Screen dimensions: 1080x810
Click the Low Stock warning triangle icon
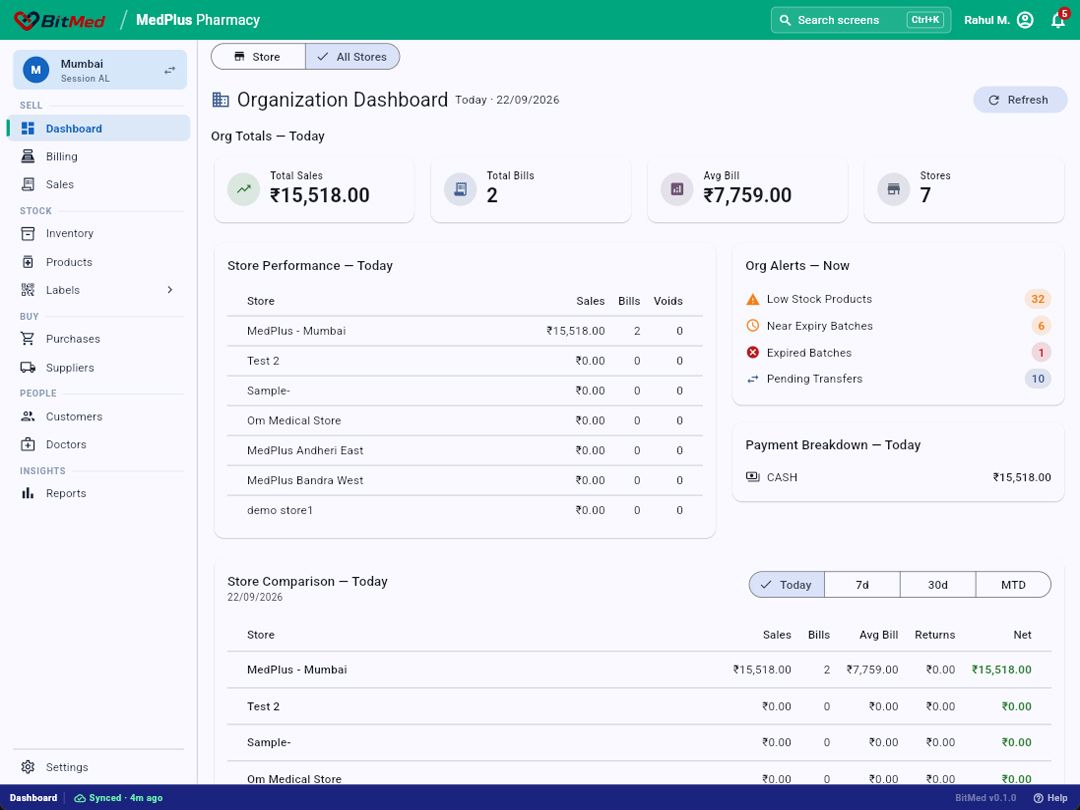[753, 299]
